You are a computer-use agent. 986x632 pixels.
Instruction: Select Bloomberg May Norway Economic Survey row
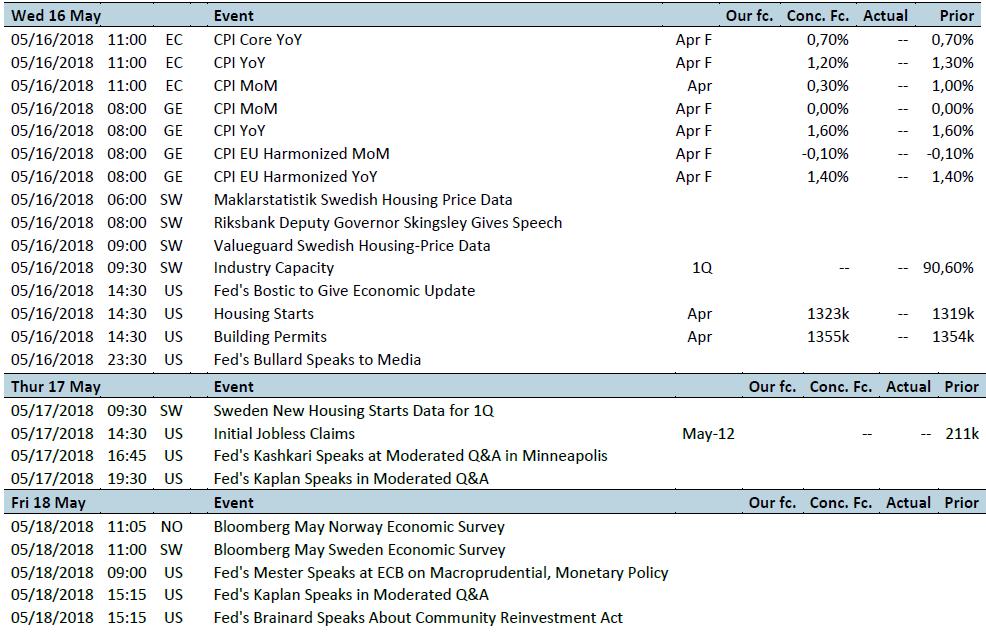493,527
